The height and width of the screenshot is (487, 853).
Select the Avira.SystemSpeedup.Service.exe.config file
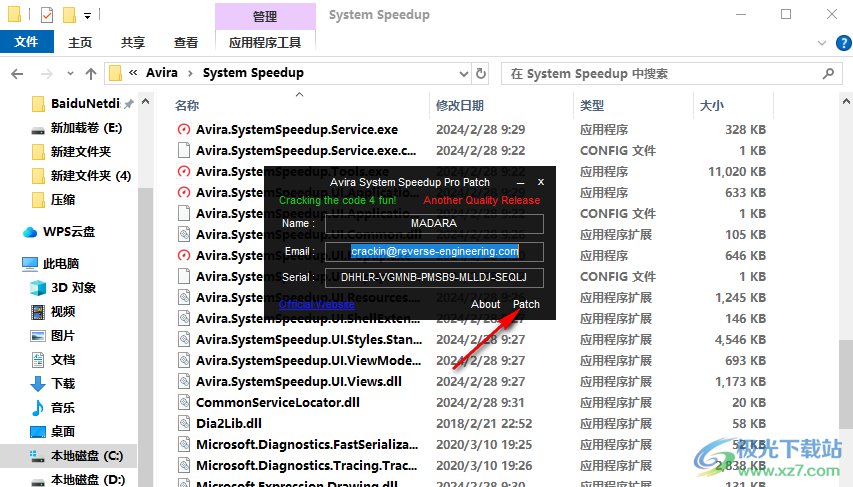(x=306, y=151)
